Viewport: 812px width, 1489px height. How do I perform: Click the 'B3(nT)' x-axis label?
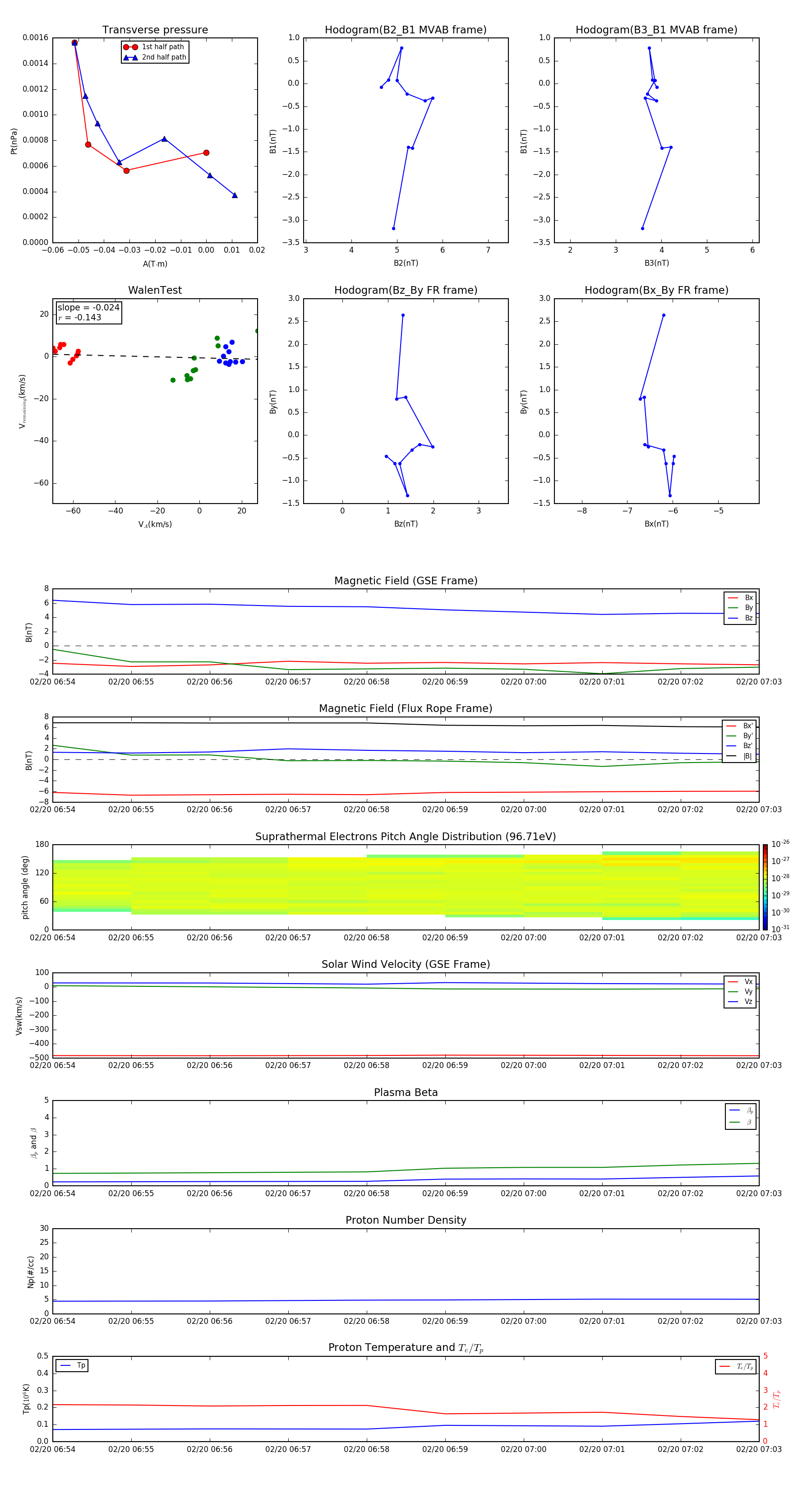656,263
